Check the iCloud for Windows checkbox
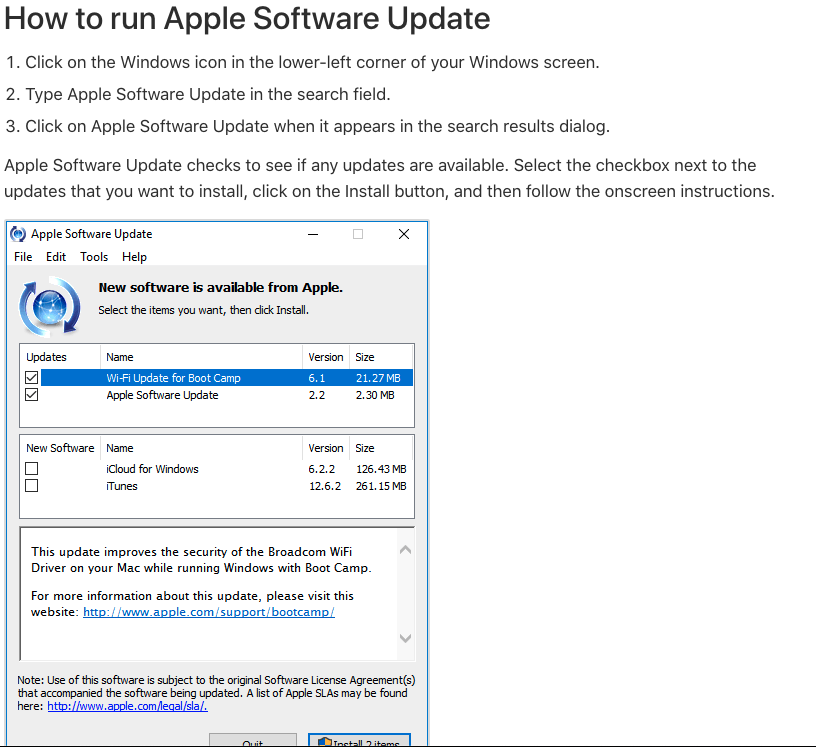816x747 pixels. click(32, 469)
